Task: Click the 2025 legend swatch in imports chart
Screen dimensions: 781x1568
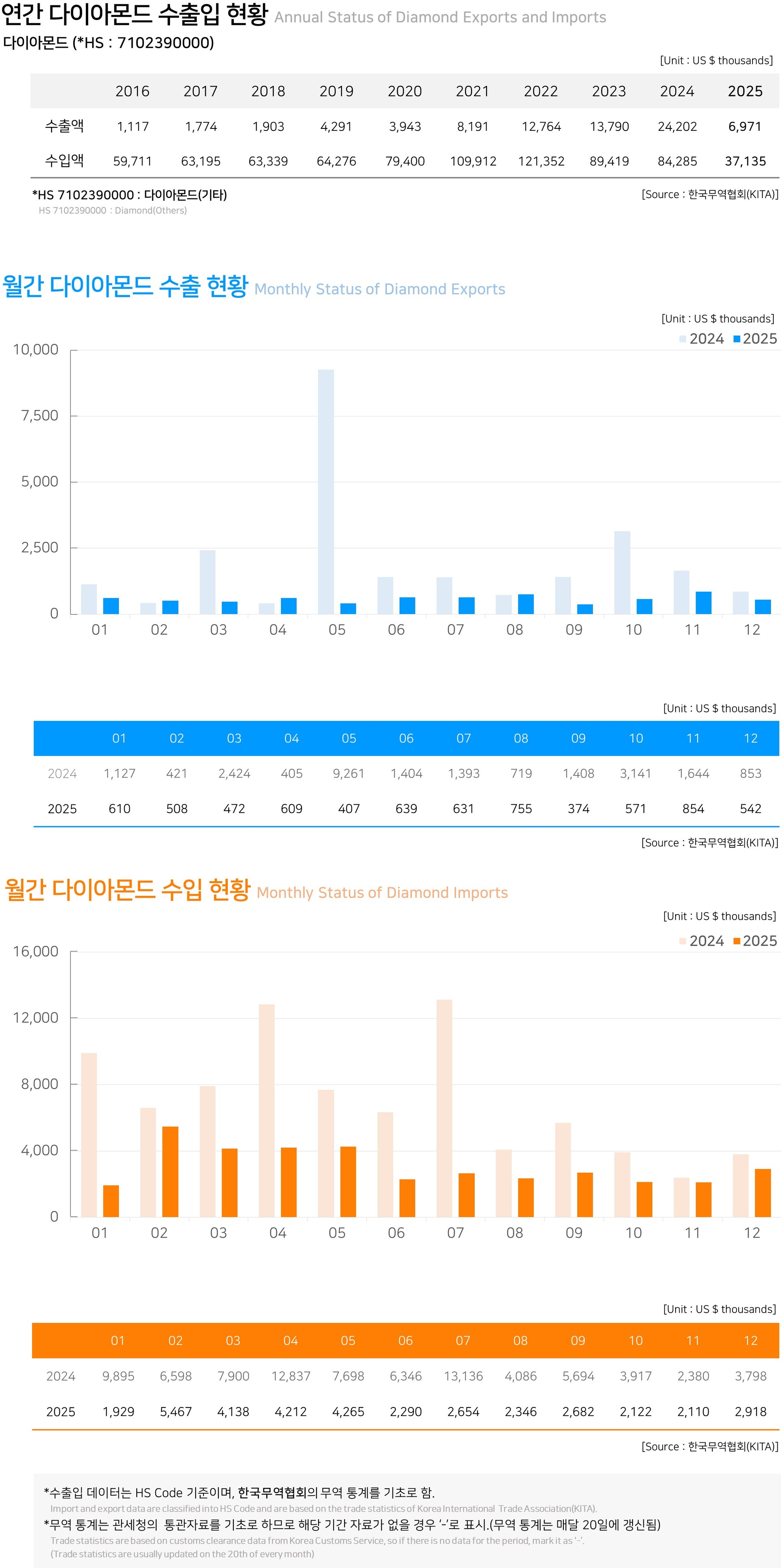Action: point(737,941)
